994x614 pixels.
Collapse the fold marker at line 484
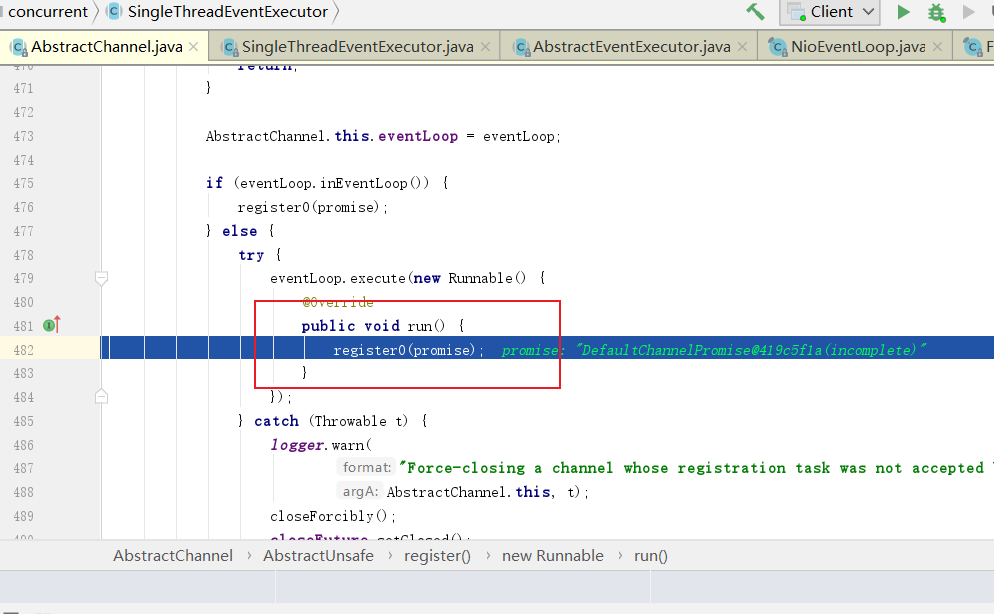tap(101, 397)
